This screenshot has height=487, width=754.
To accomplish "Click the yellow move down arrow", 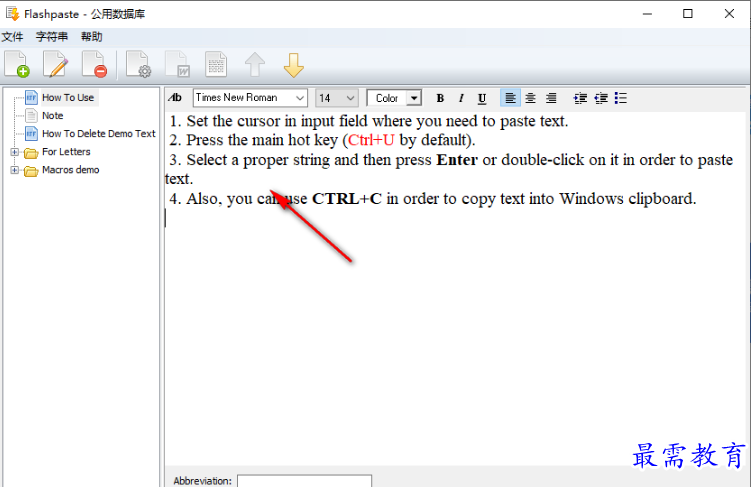I will 293,65.
